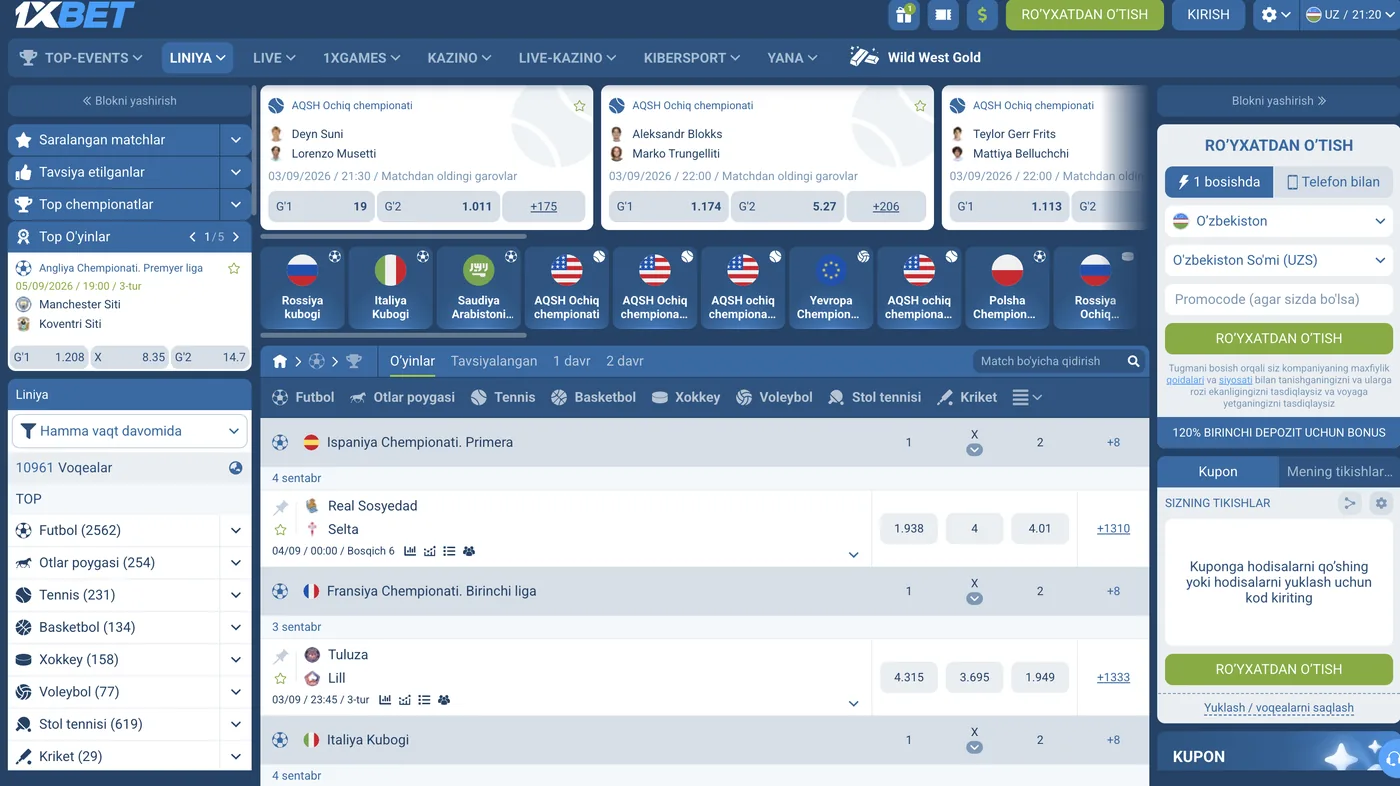Open Yuklash / voqealarni saqlash link
The height and width of the screenshot is (786, 1400).
click(x=1279, y=708)
